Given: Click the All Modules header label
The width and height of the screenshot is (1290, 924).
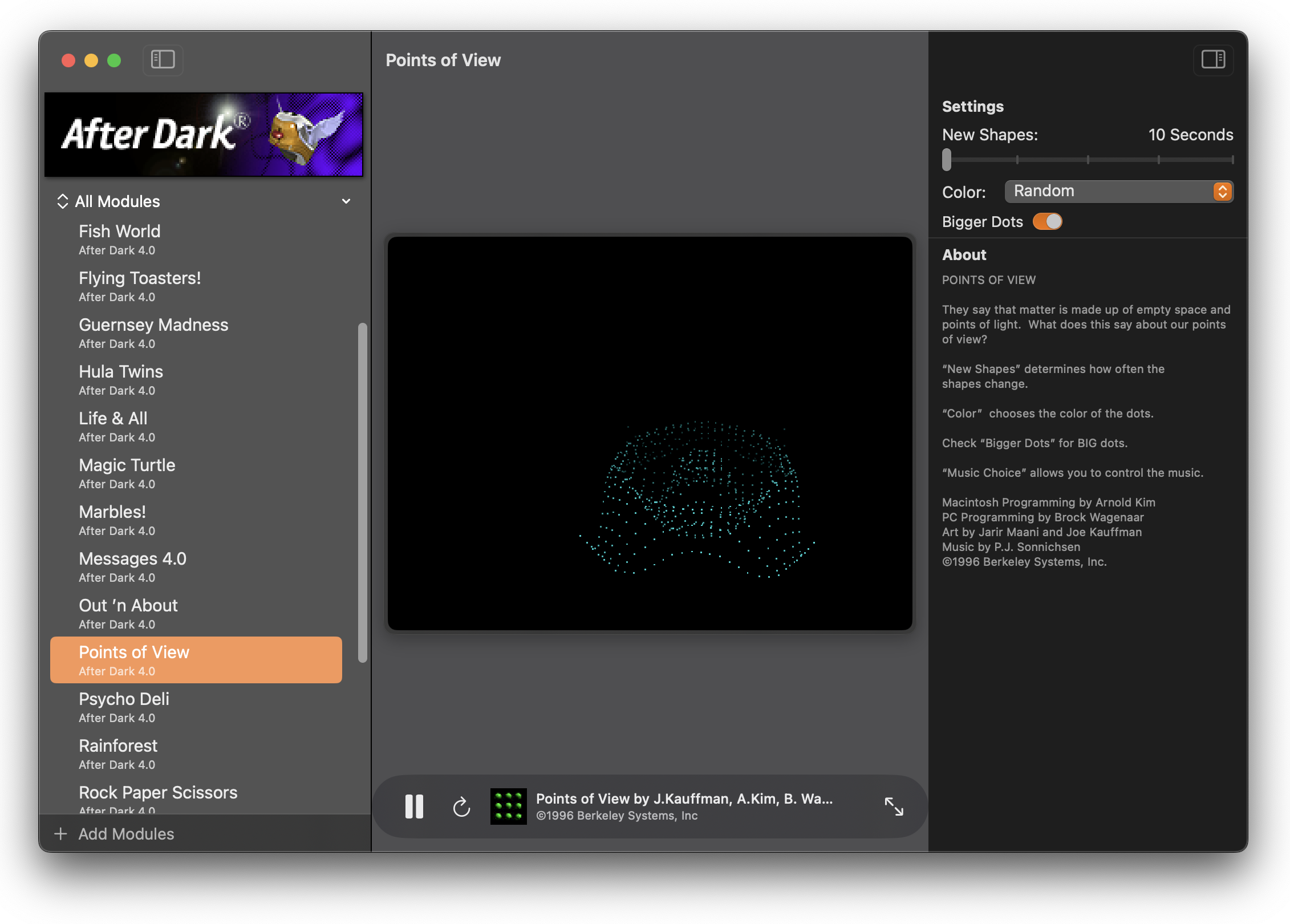Looking at the screenshot, I should pos(117,201).
